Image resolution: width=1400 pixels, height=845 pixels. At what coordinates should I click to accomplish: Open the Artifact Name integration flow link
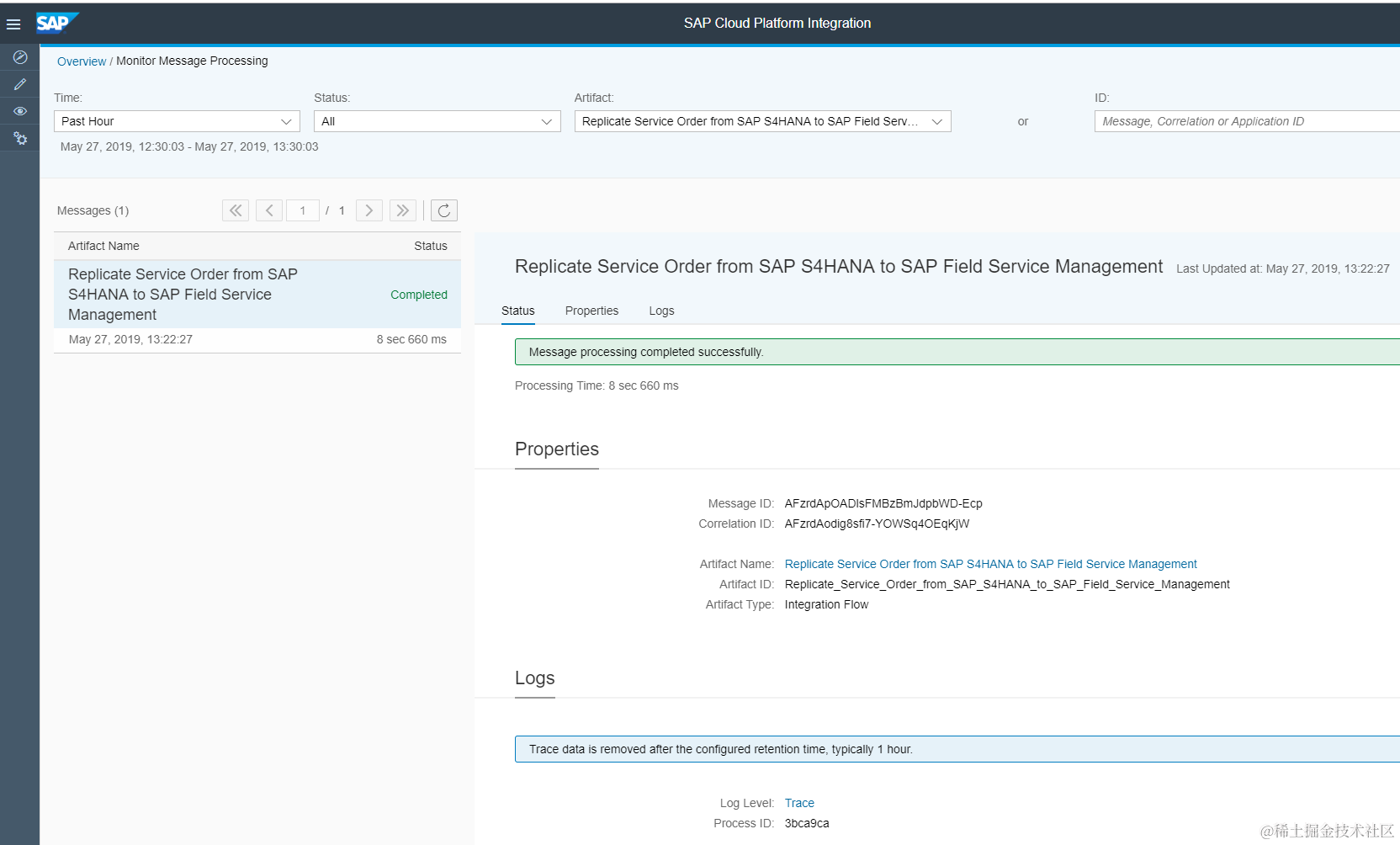tap(990, 564)
